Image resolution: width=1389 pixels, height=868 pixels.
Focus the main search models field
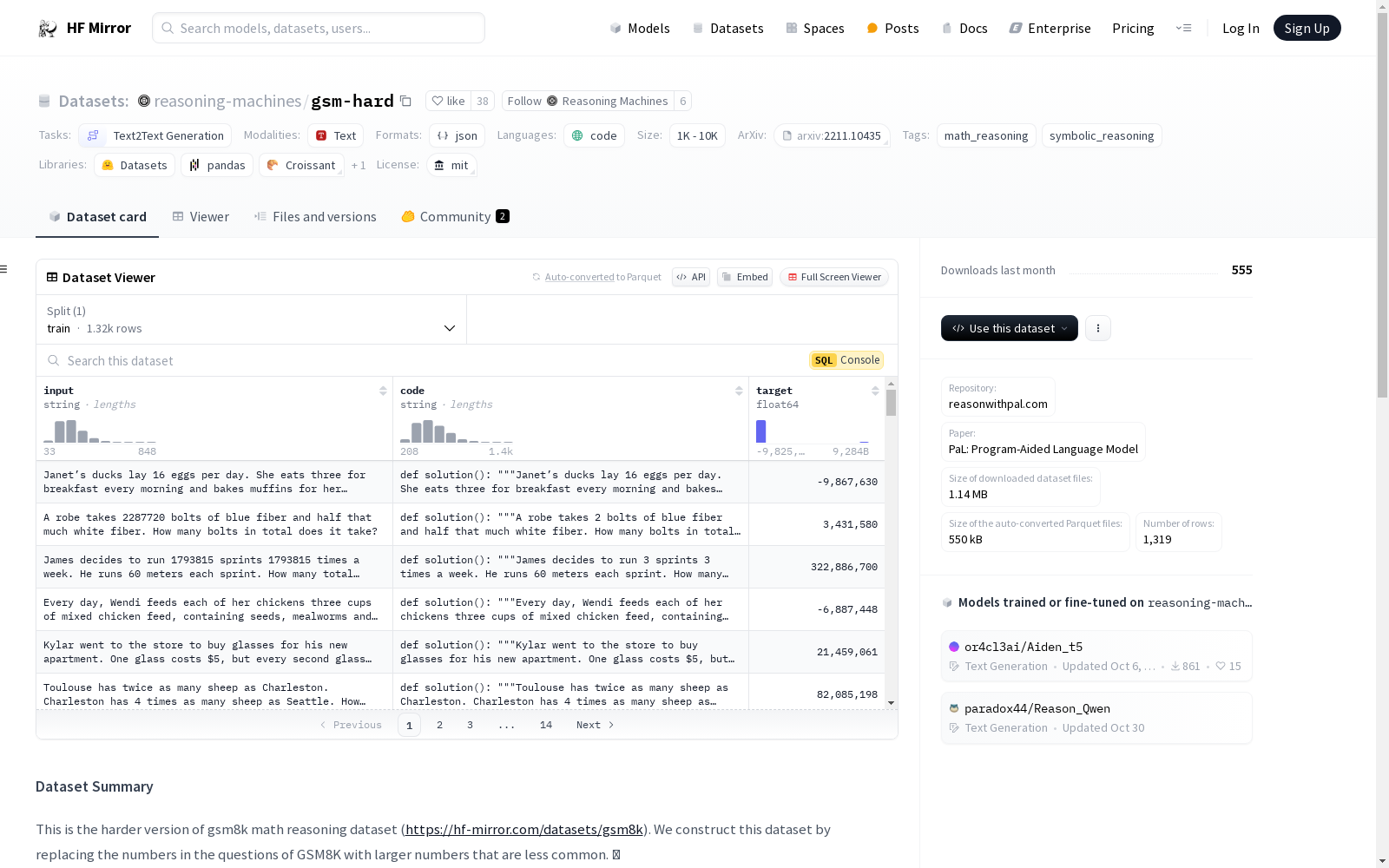[x=319, y=28]
